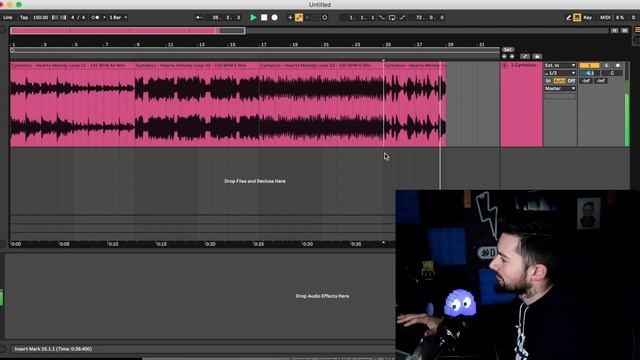Click the Lock Envelopes icon
640x360 pixels.
538,56
